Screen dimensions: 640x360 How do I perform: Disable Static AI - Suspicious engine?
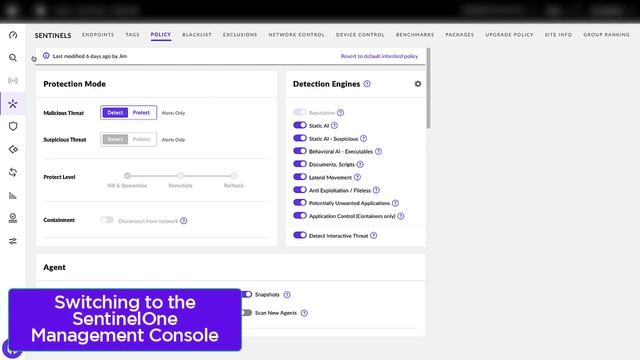point(300,138)
